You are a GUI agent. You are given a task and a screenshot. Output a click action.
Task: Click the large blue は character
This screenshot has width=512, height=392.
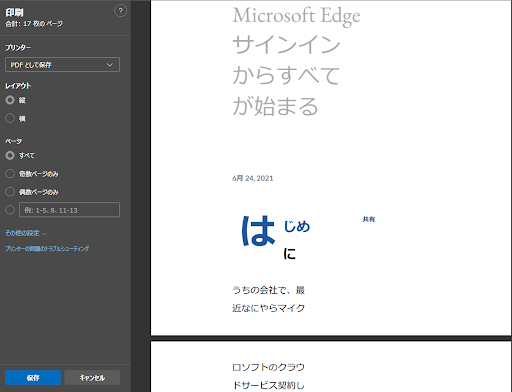[x=258, y=231]
